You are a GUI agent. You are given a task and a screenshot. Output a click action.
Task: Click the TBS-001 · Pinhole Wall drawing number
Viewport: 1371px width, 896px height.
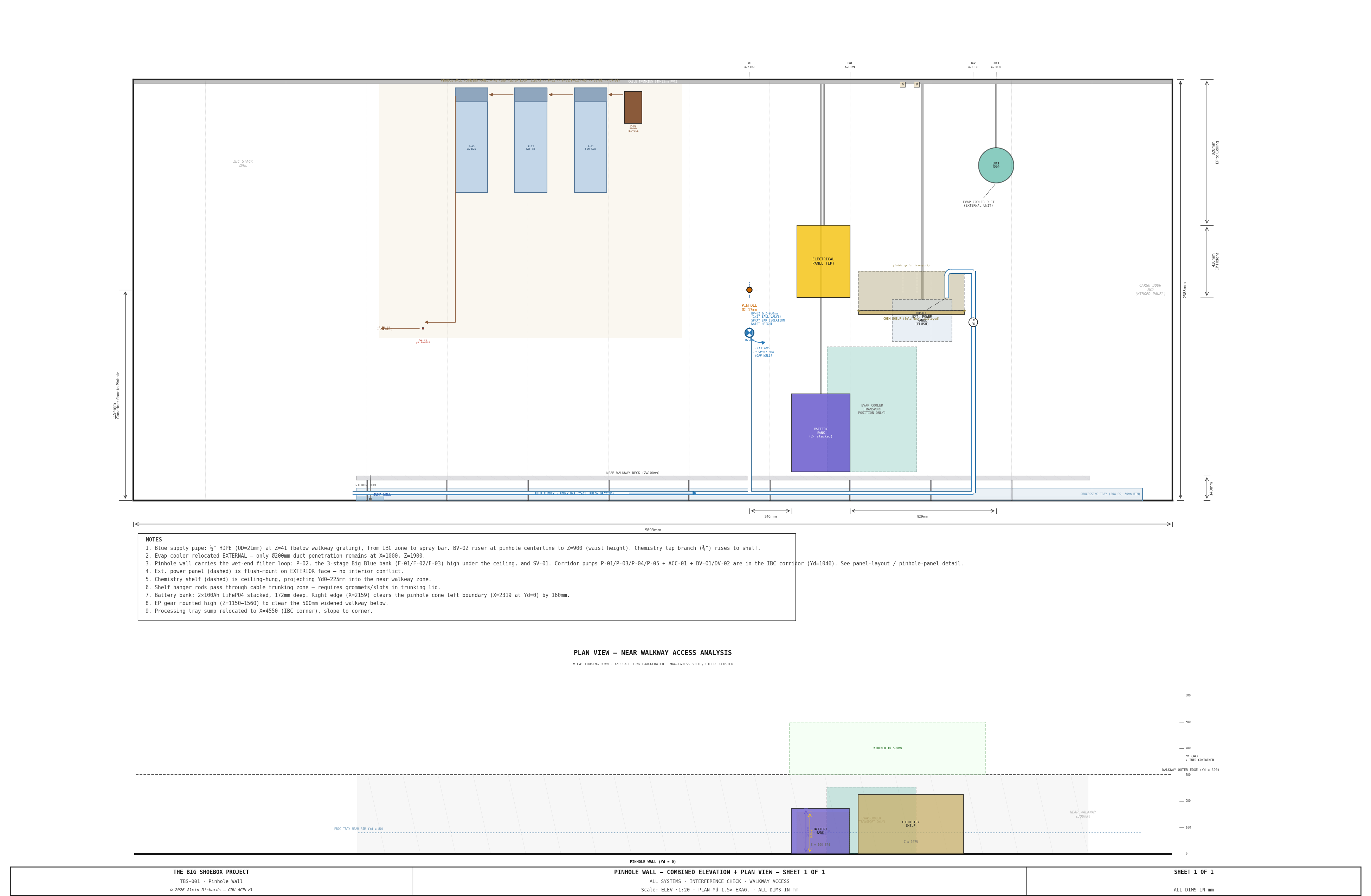click(211, 882)
